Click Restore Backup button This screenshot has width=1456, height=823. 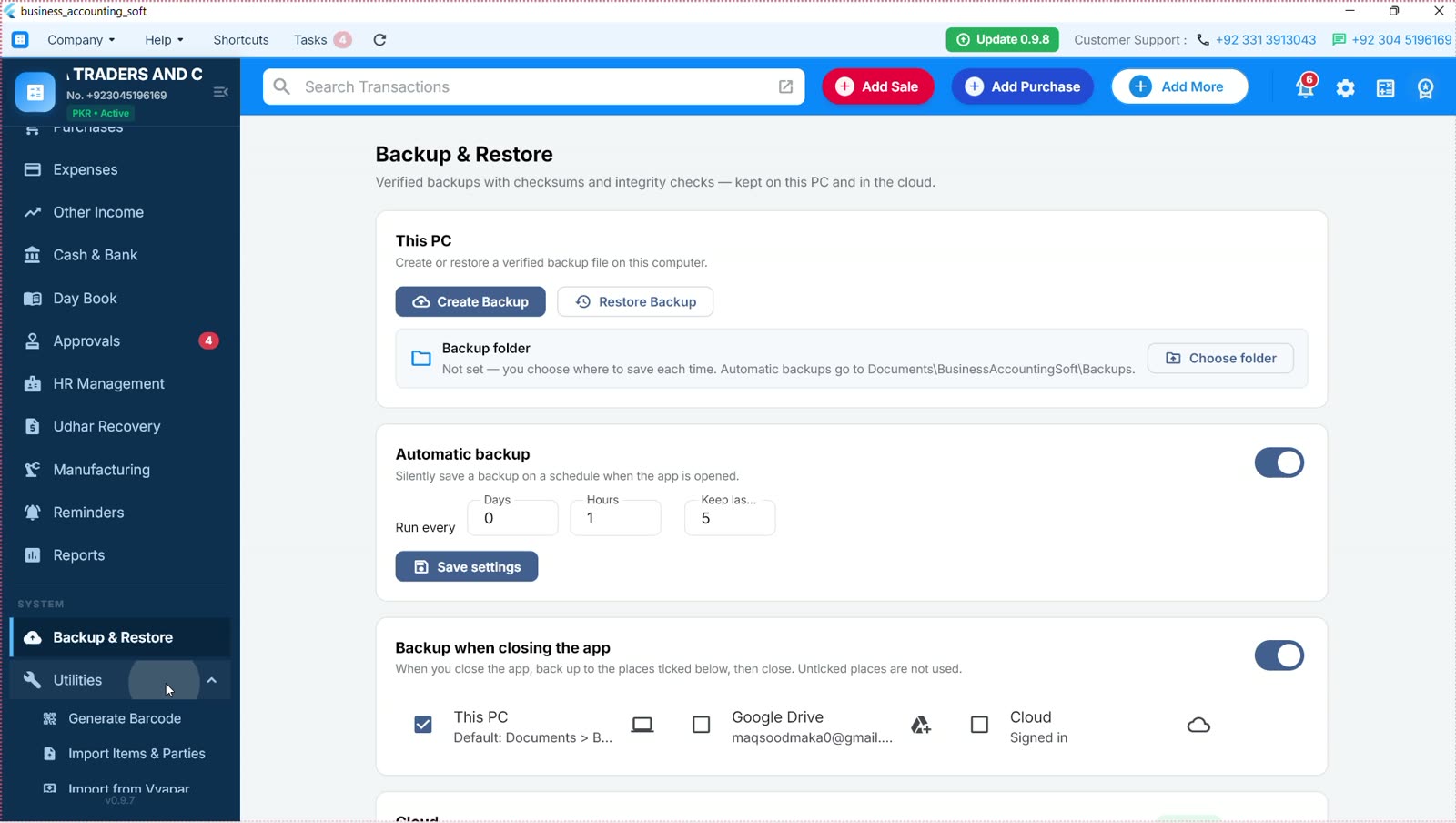(x=635, y=301)
